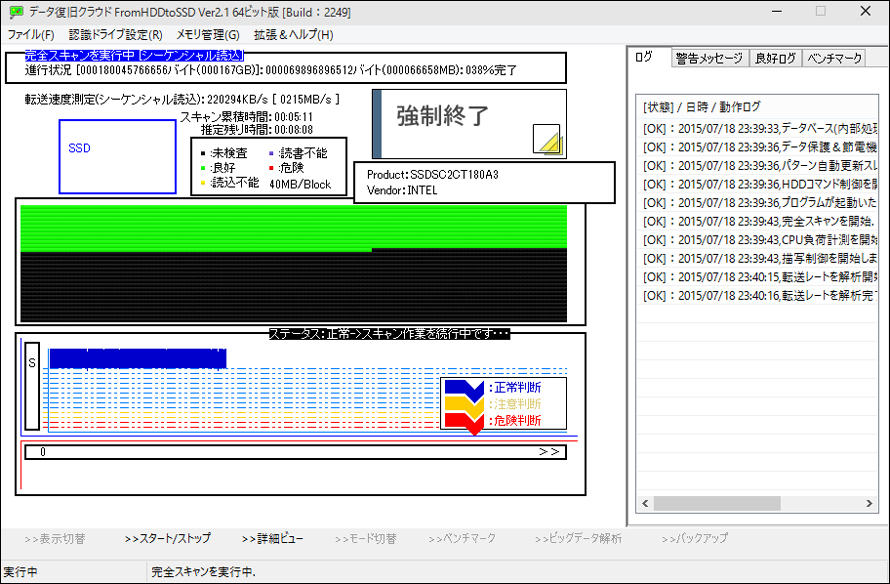Select log row パターン自動更新
The width and height of the screenshot is (890, 584).
pyautogui.click(x=758, y=166)
